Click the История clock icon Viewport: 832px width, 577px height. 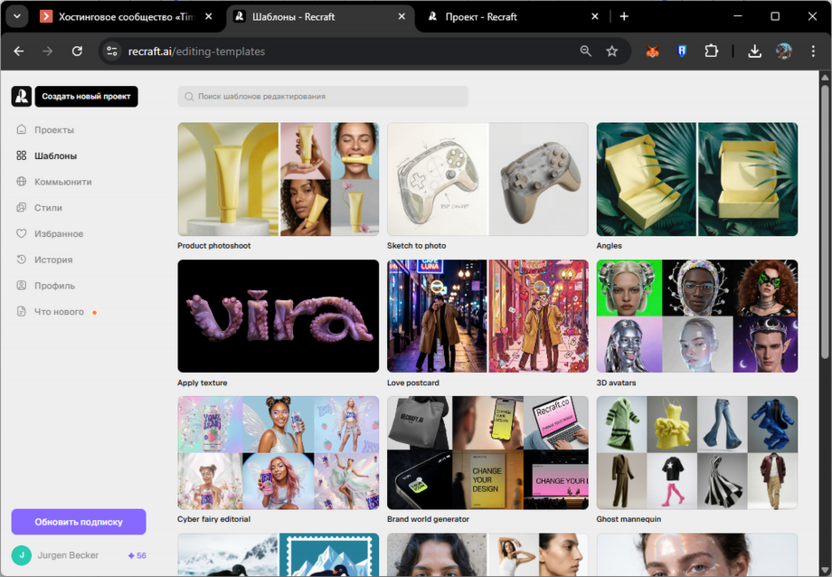pos(21,260)
